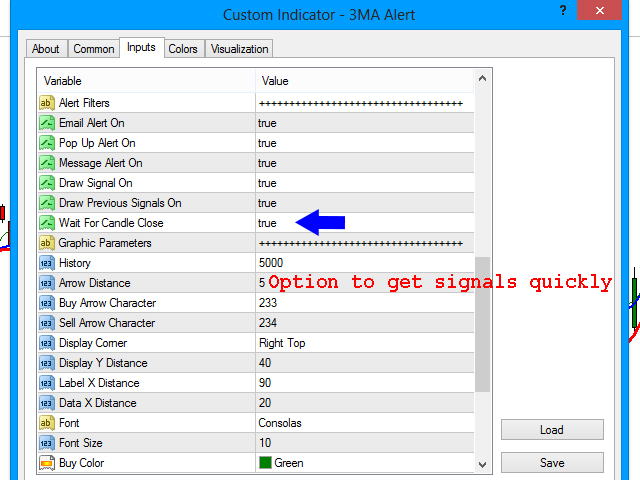
Task: Close the 3MA Alert dialog
Action: pyautogui.click(x=599, y=10)
